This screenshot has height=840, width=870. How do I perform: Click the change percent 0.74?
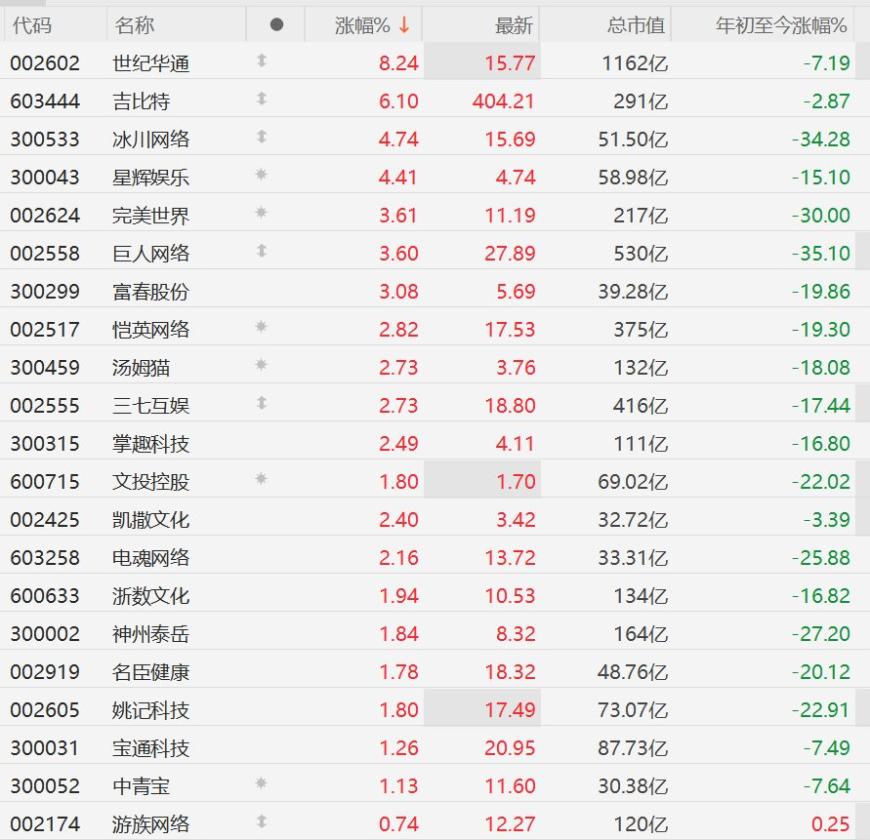coord(398,824)
